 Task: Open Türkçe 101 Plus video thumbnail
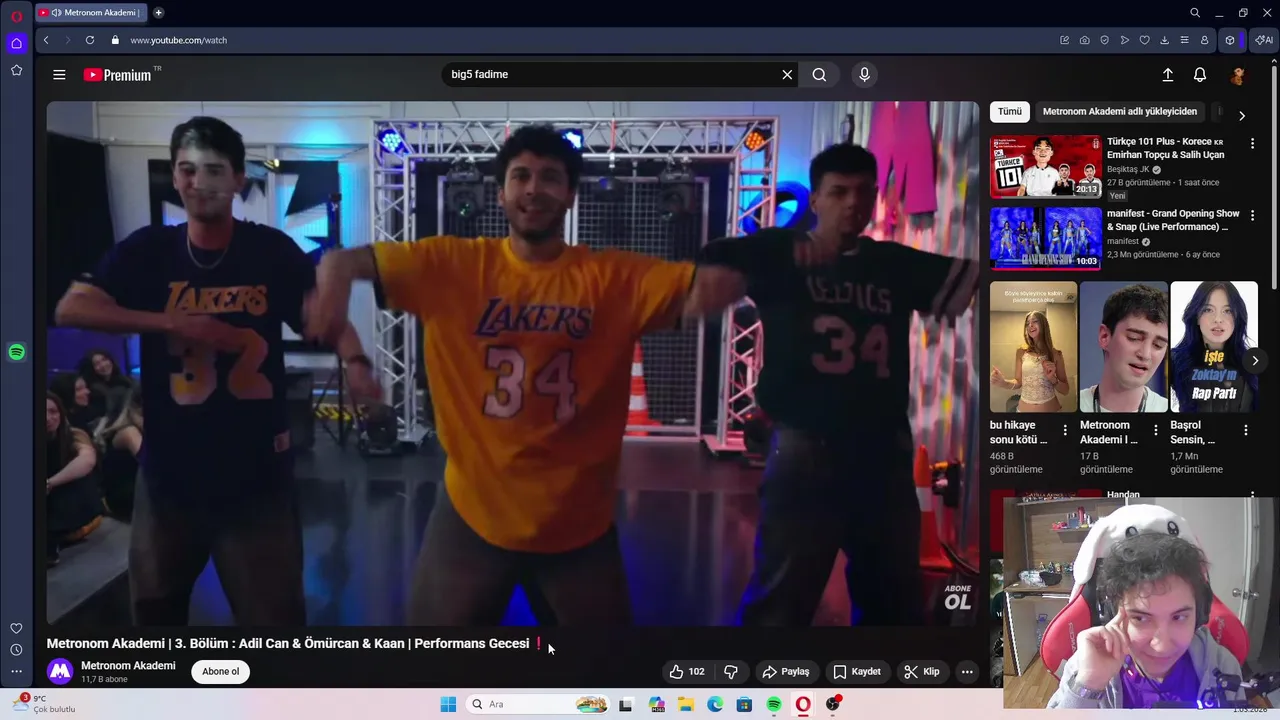pyautogui.click(x=1046, y=166)
